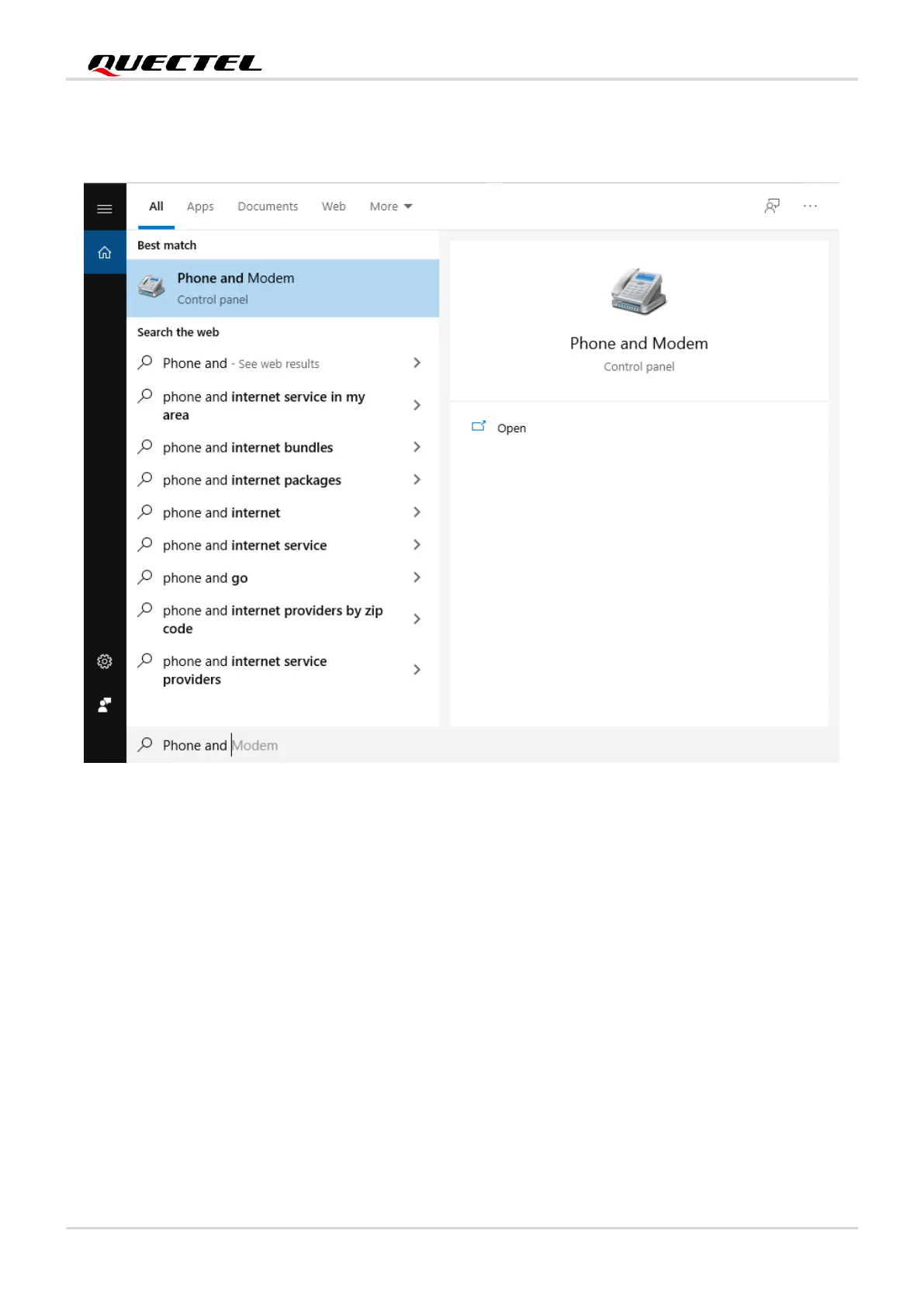The image size is (924, 1307).
Task: Switch to the Web tab
Action: click(x=334, y=206)
